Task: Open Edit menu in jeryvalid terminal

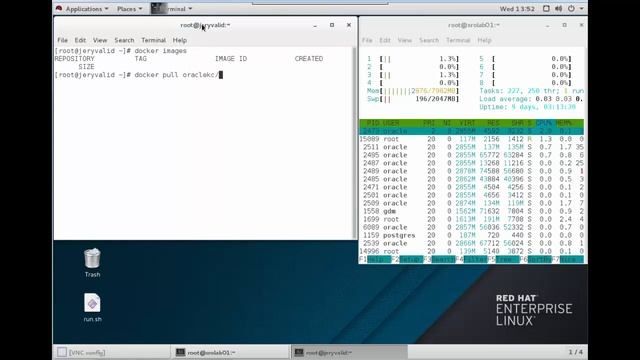Action: (x=80, y=40)
